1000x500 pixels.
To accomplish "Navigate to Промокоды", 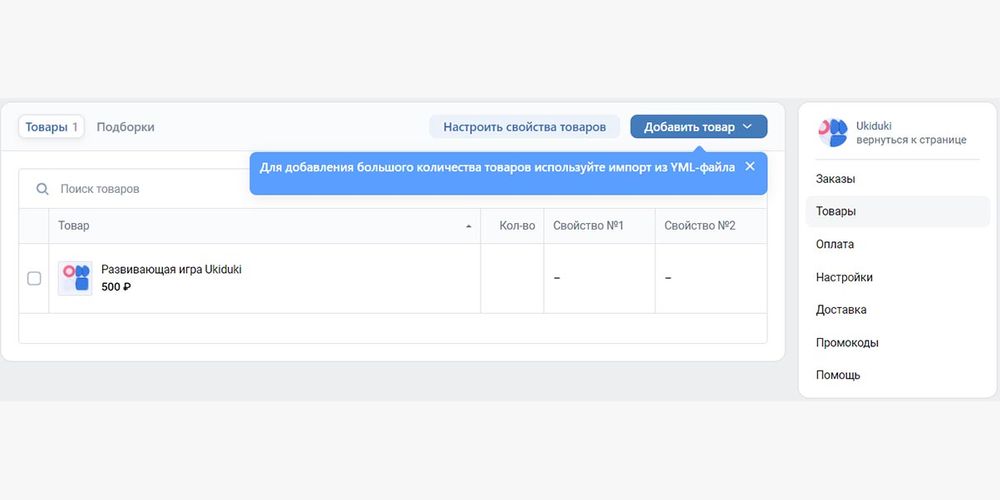I will click(847, 343).
